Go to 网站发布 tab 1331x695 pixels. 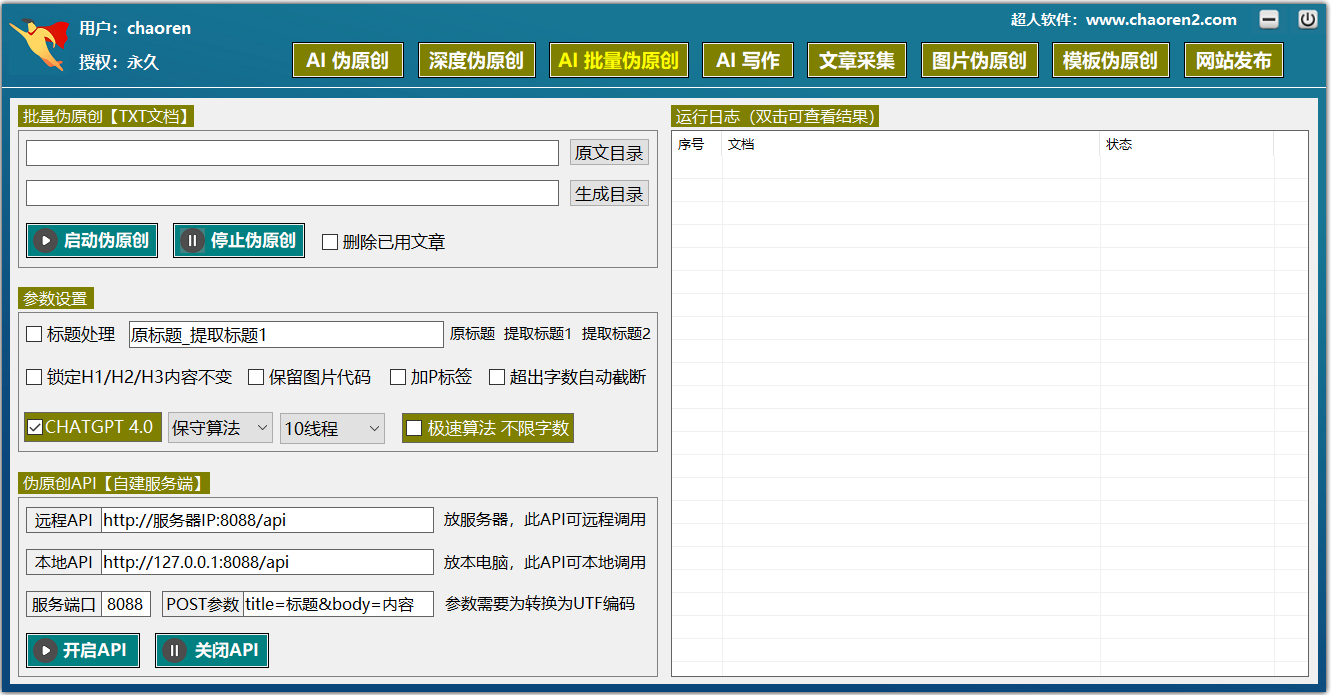(1233, 60)
